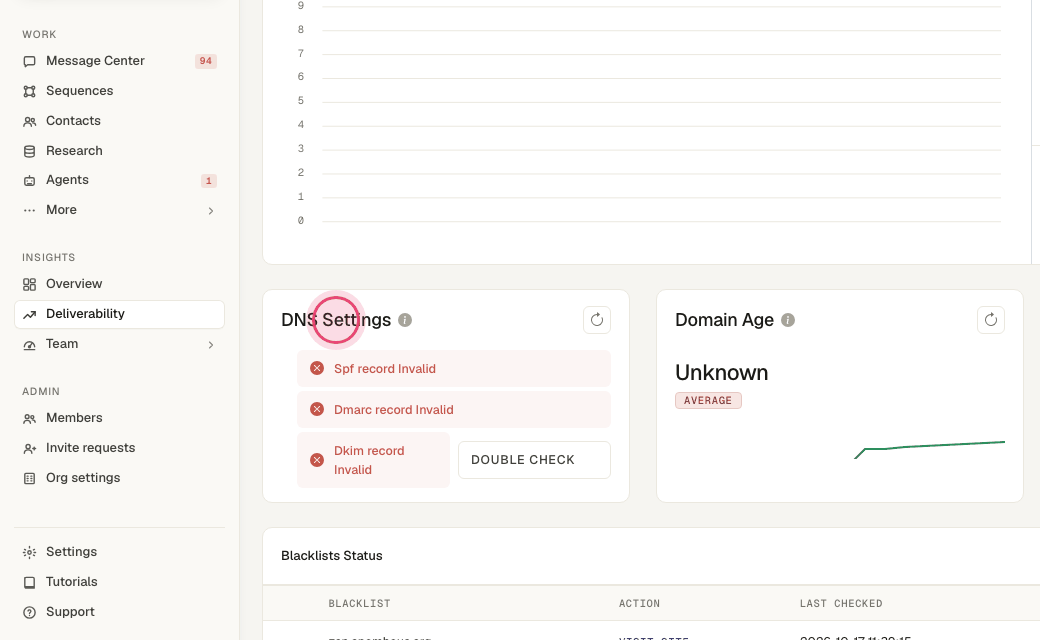Click the Sequences flow icon
The height and width of the screenshot is (640, 1040).
[x=29, y=92]
